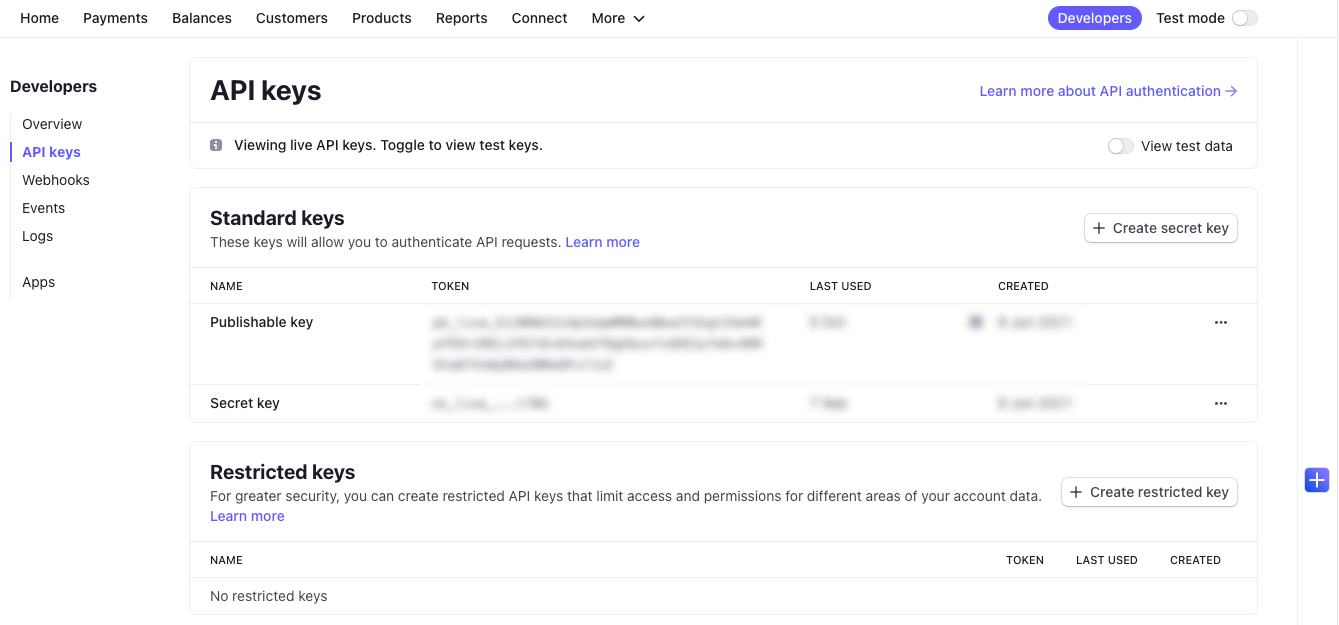This screenshot has height=625, width=1339.
Task: Open Logs from the sidebar
Action: 38,236
